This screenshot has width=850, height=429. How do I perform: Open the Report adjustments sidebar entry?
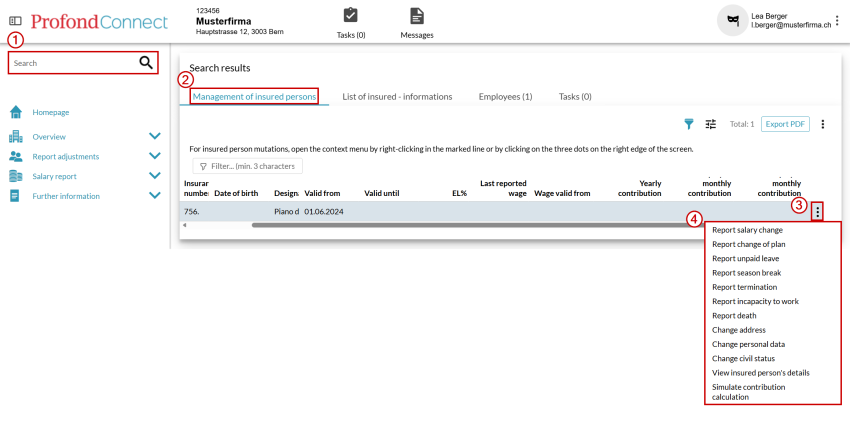pos(66,156)
